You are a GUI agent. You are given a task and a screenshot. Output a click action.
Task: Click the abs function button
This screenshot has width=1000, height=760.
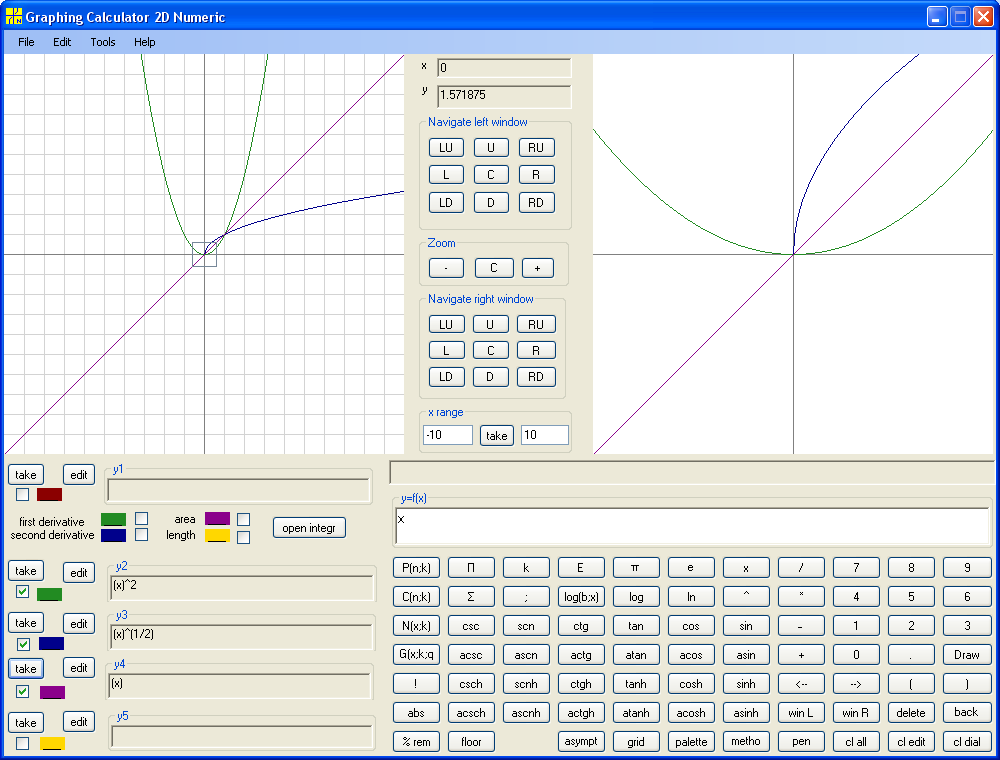coord(416,713)
